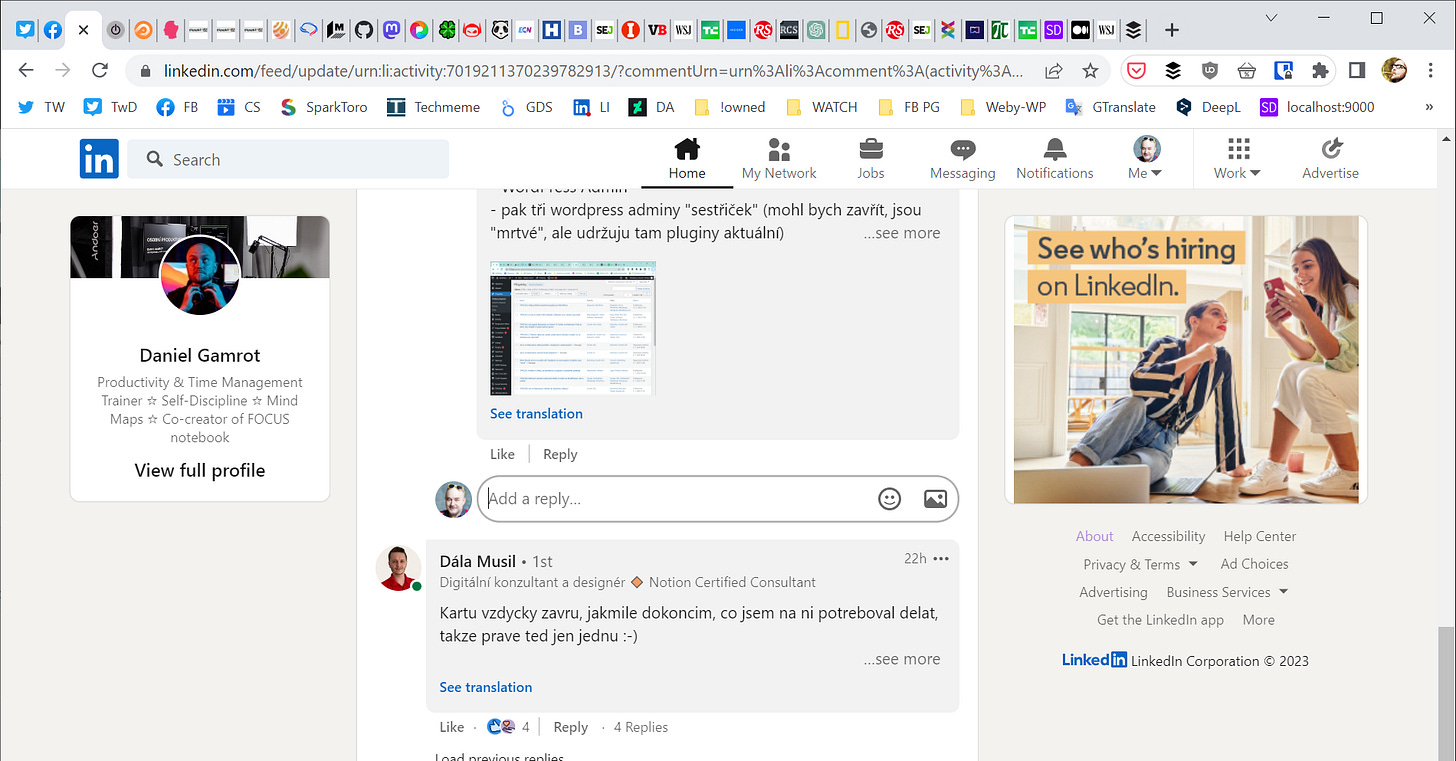Open the shopping basket extension
1456x761 pixels.
(x=1246, y=71)
